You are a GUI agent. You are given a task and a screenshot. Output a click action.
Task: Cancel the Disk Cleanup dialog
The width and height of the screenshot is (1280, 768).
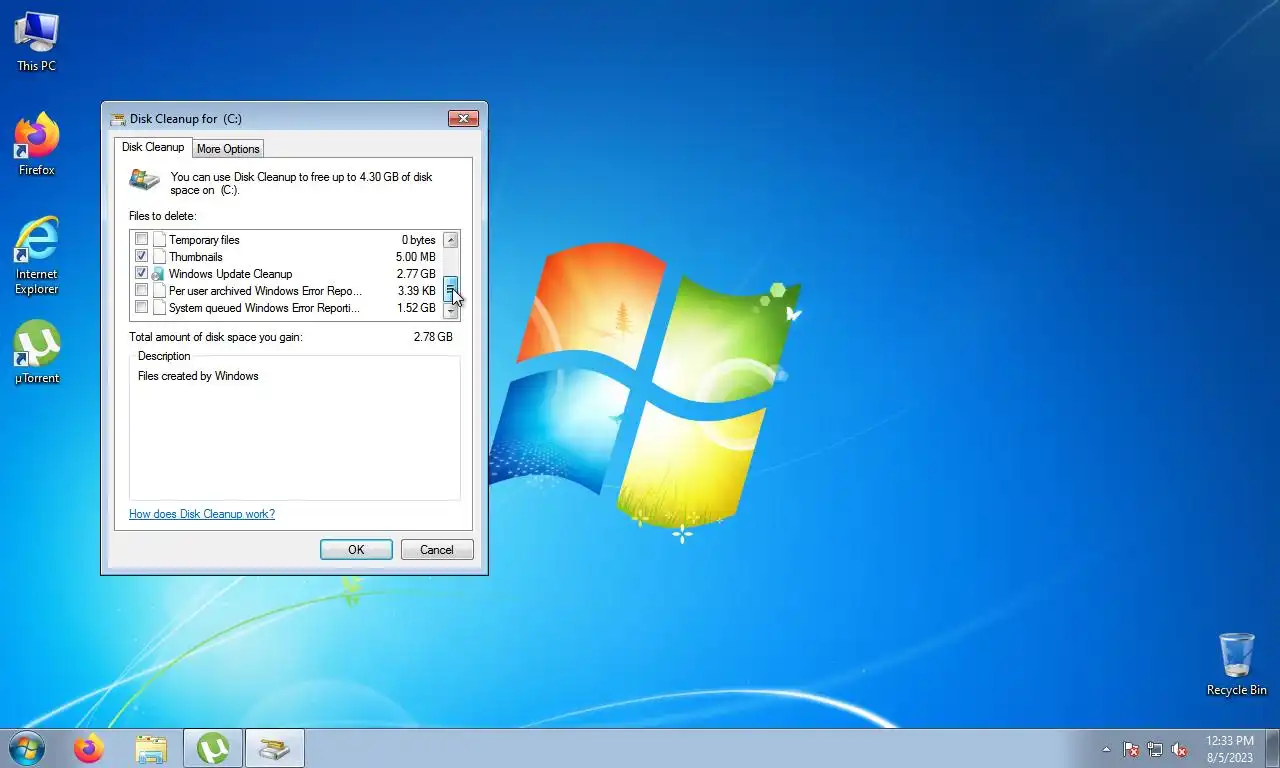point(437,550)
